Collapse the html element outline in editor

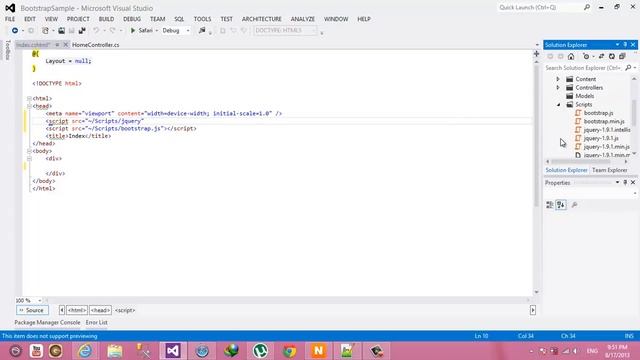(x=29, y=98)
